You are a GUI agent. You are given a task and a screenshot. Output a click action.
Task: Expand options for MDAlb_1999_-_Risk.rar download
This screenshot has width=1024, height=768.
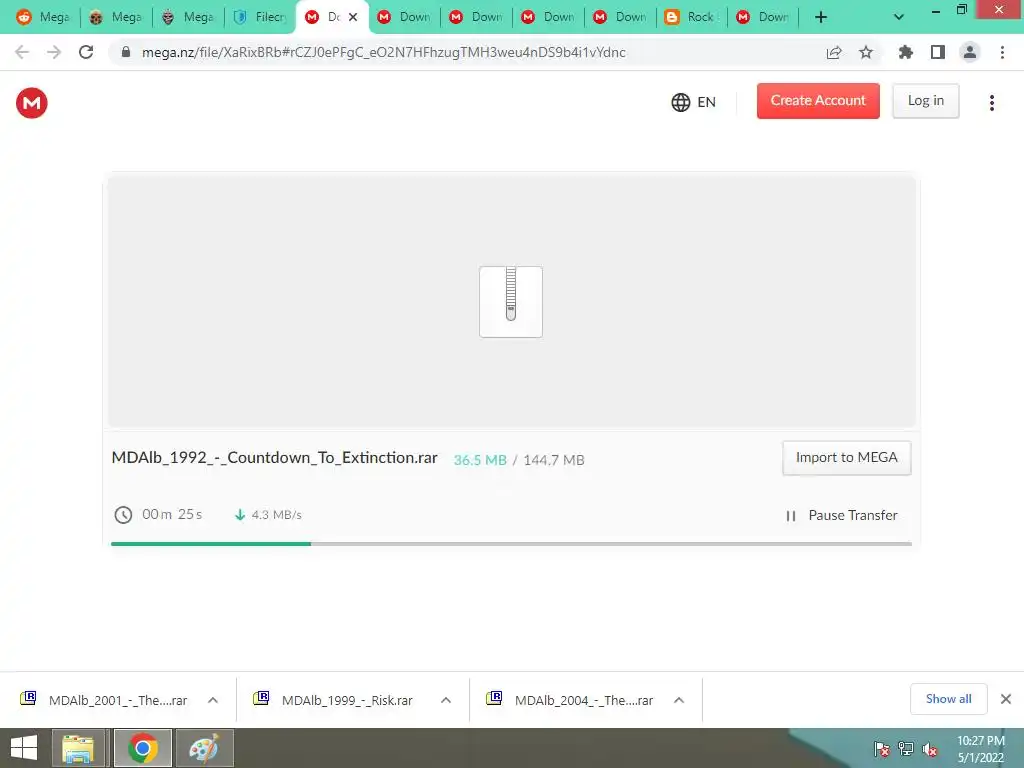(x=446, y=700)
